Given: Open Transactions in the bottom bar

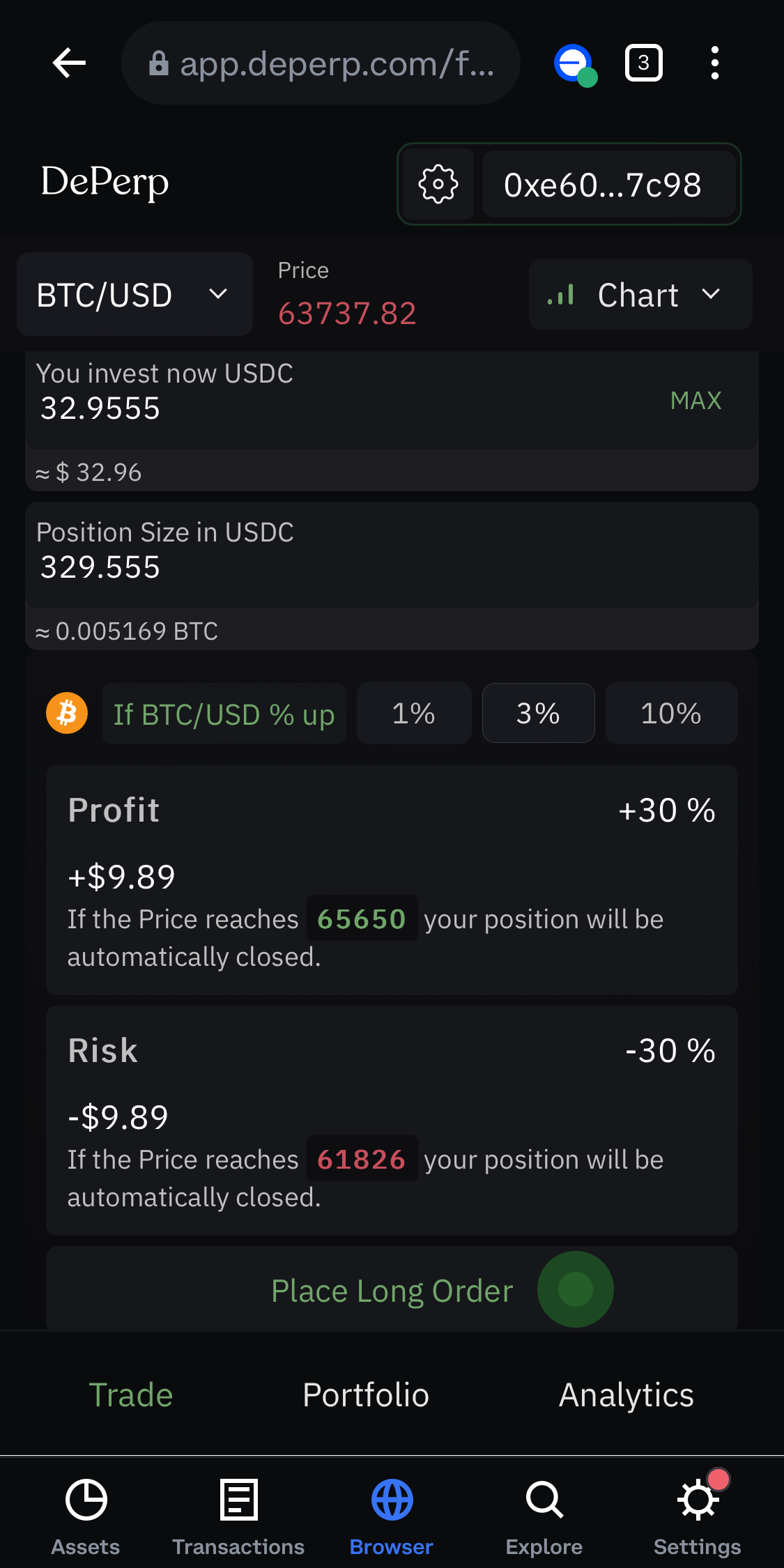Looking at the screenshot, I should (x=238, y=1517).
